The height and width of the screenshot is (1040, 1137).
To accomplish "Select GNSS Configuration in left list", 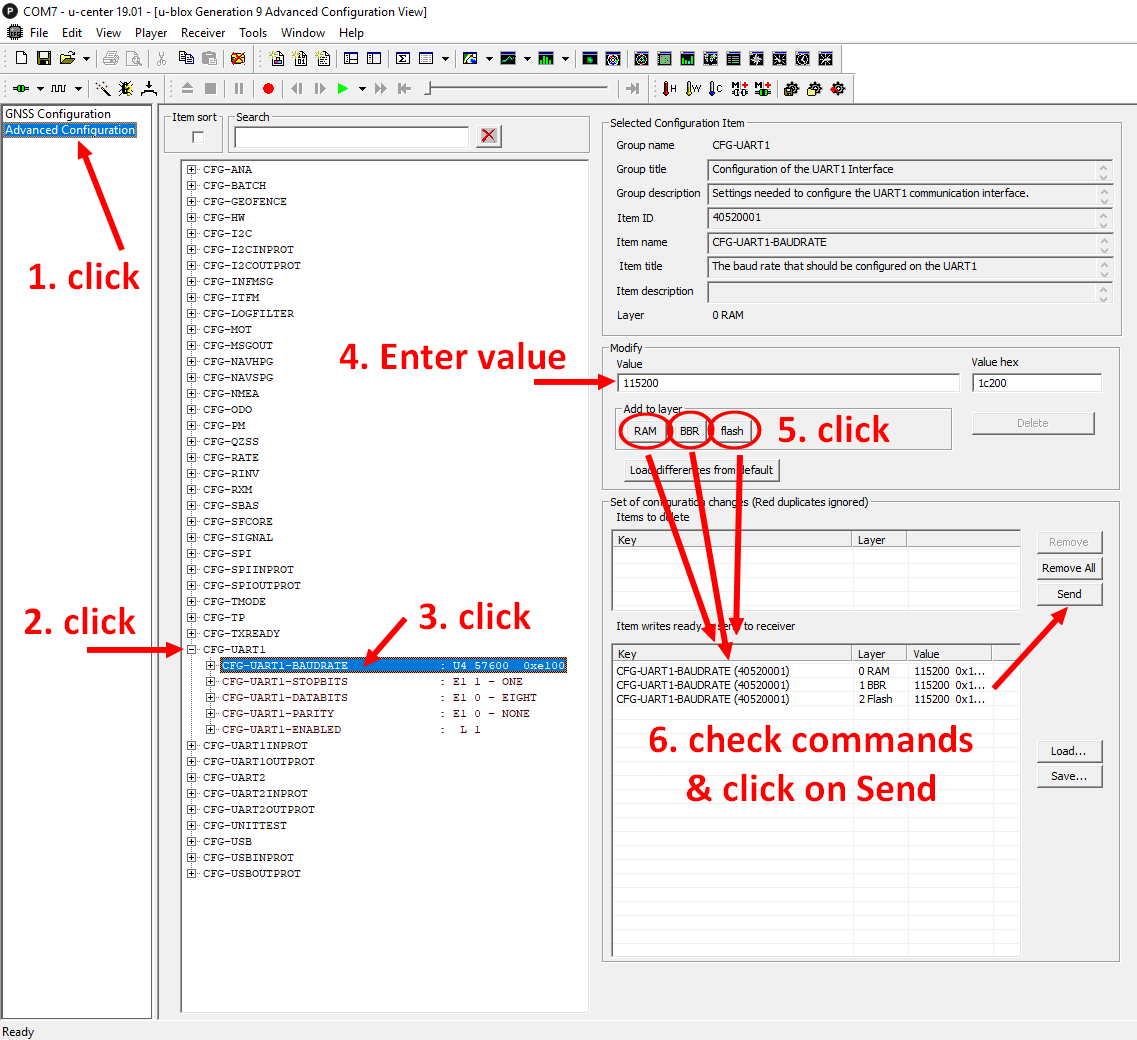I will coord(58,114).
